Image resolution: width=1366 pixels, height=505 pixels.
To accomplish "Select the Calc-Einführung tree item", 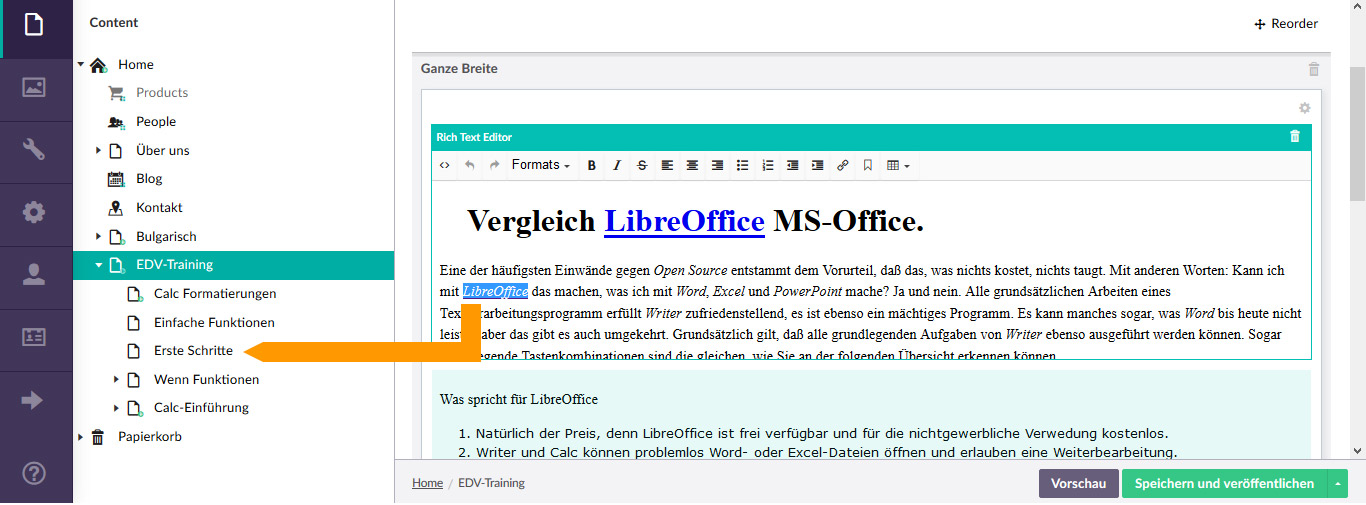I will [x=201, y=408].
